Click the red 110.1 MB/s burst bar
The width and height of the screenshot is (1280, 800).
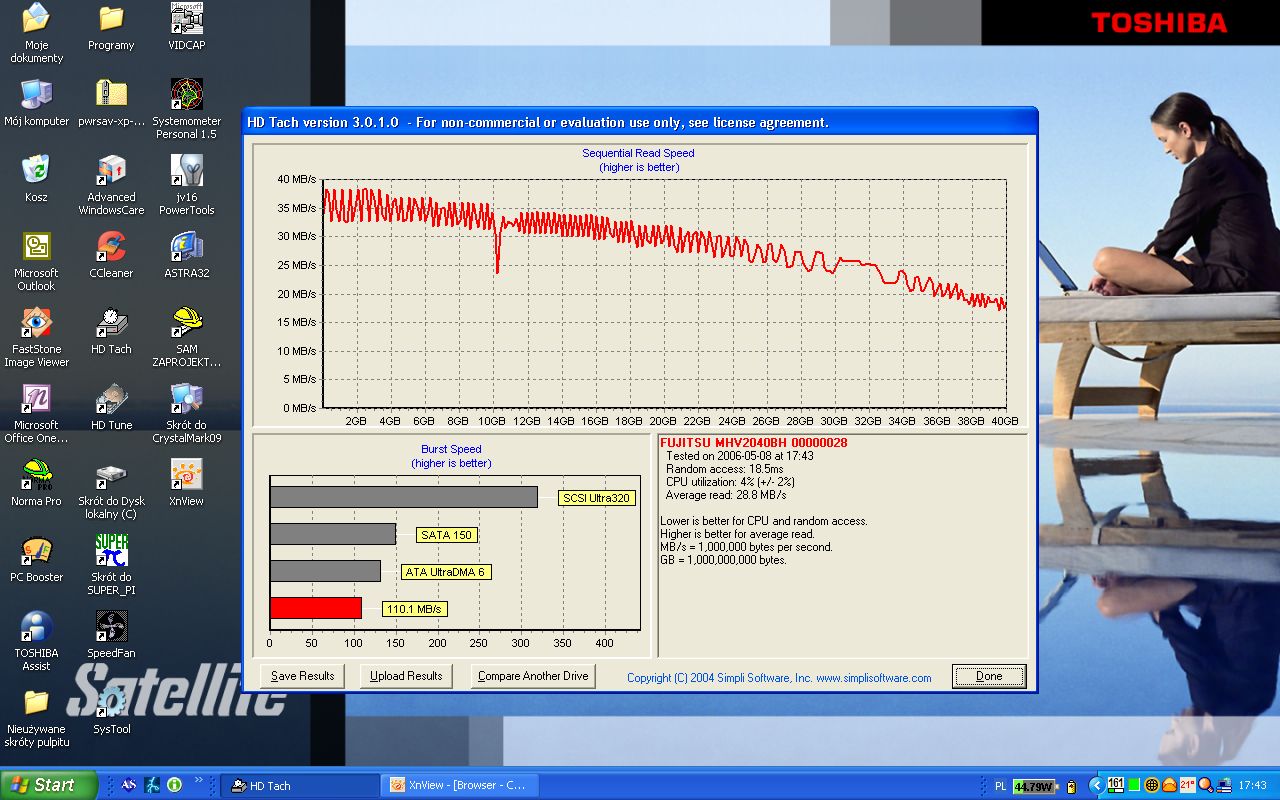(315, 608)
